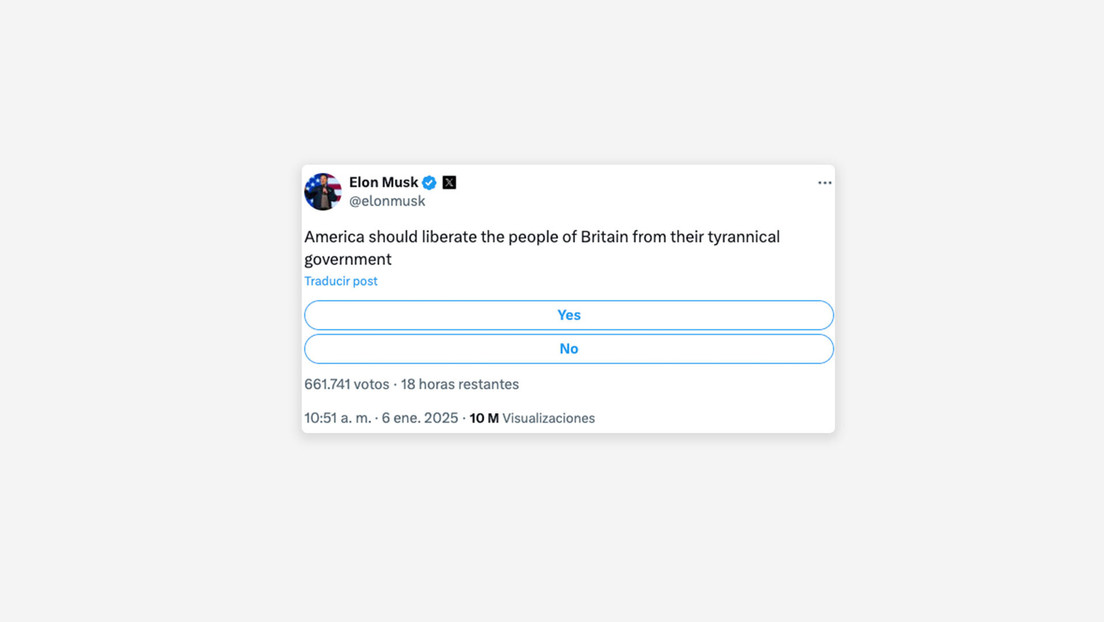Vote Yes in the poll

tap(568, 315)
